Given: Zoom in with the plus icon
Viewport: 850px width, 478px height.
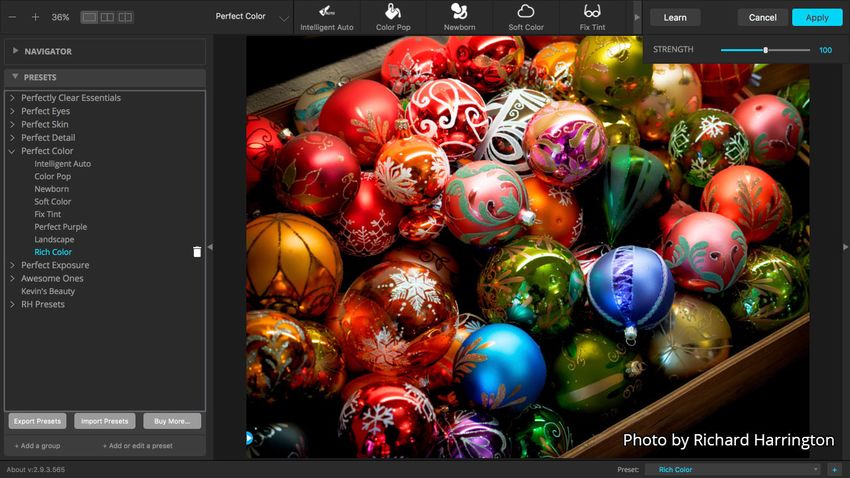Looking at the screenshot, I should [35, 17].
